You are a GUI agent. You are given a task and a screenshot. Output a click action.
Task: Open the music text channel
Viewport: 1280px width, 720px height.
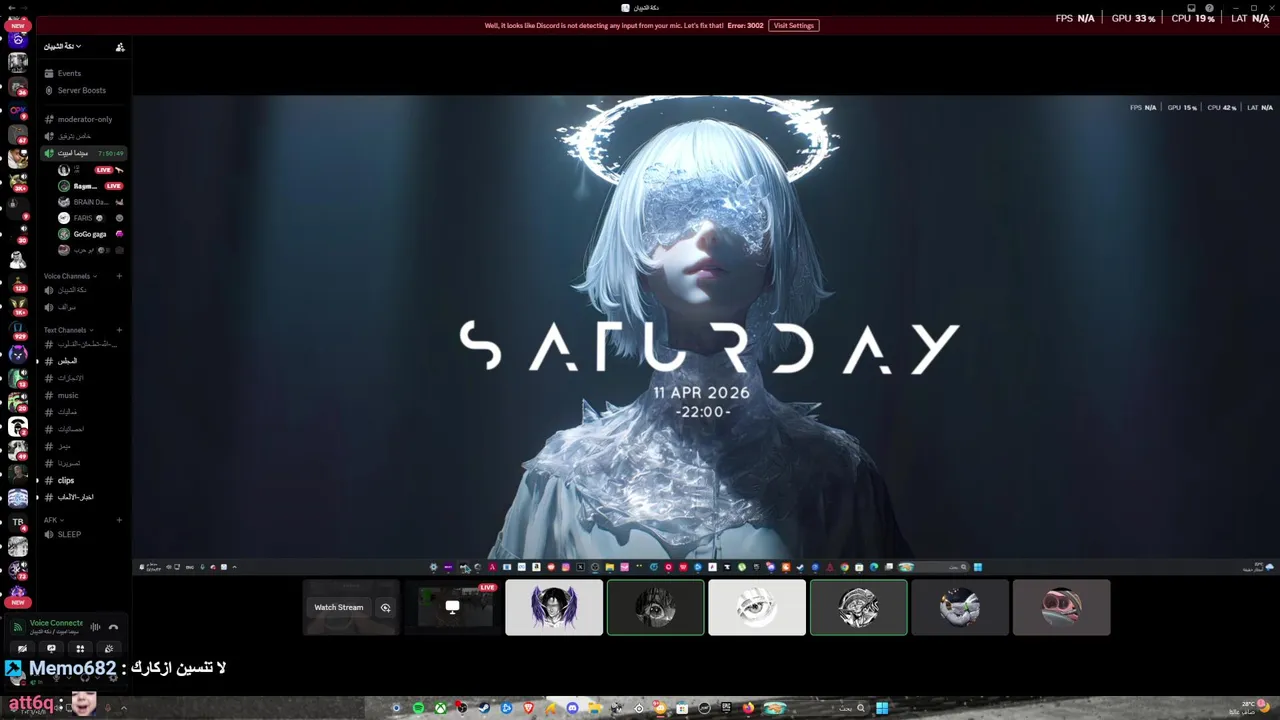(x=84, y=395)
